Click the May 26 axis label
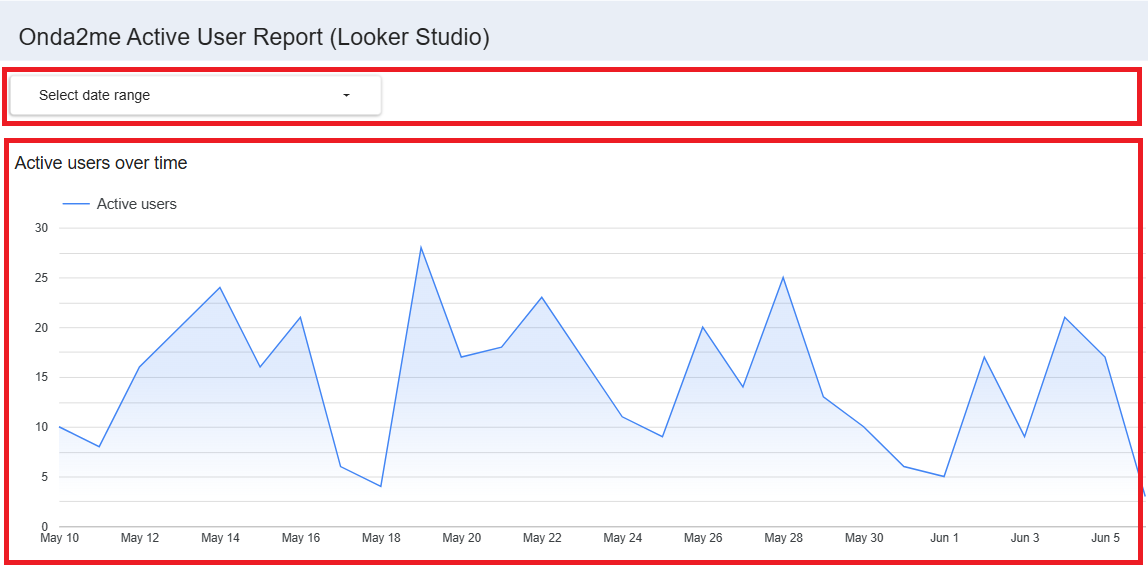The height and width of the screenshot is (572, 1148). pyautogui.click(x=704, y=538)
